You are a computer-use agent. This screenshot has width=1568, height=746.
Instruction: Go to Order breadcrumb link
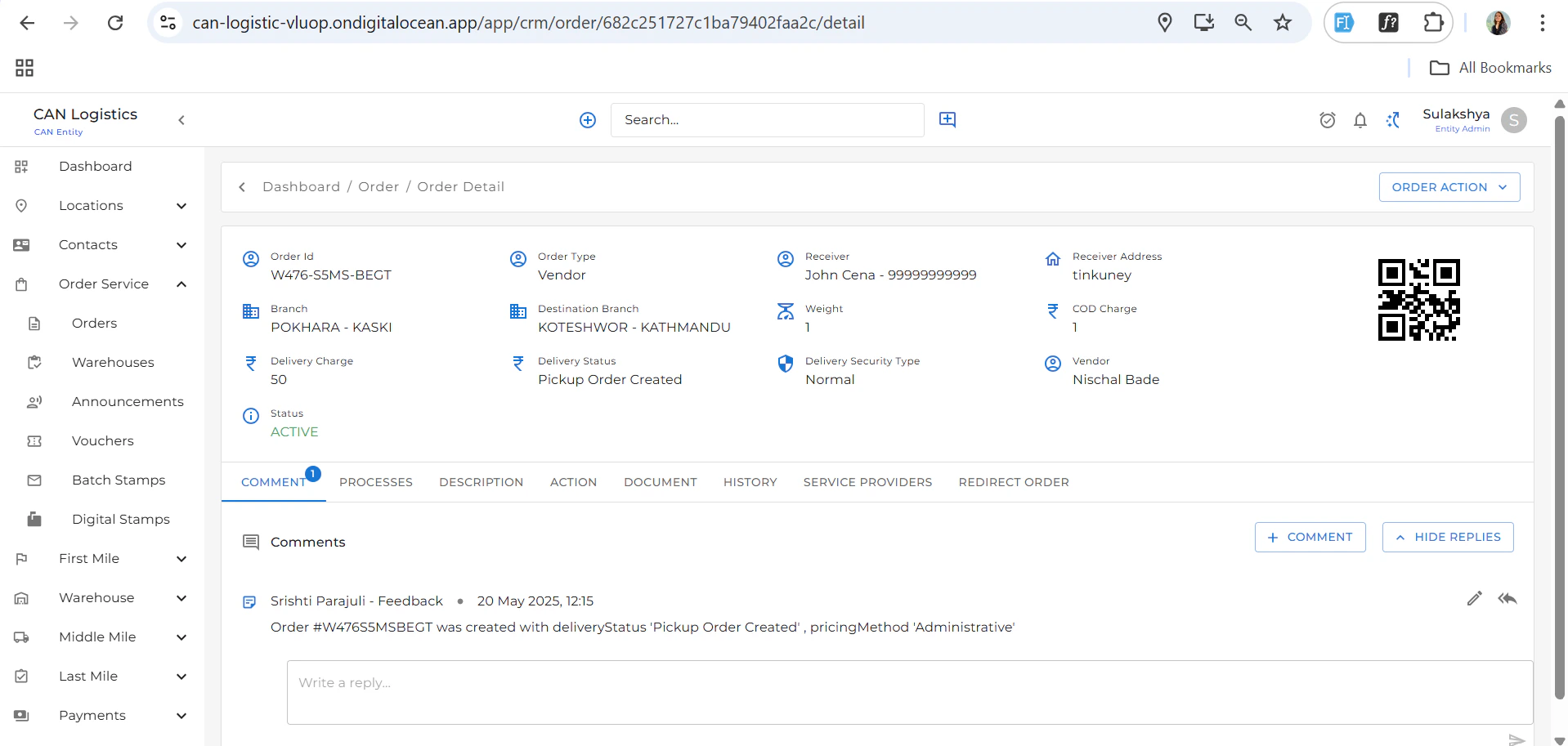(x=379, y=187)
